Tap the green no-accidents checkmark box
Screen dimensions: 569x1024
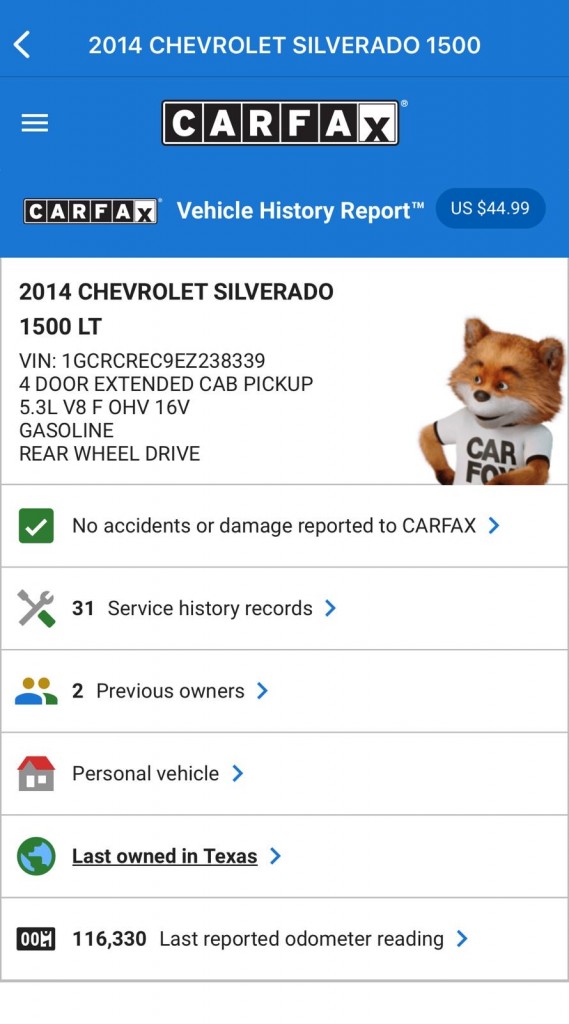[x=36, y=526]
